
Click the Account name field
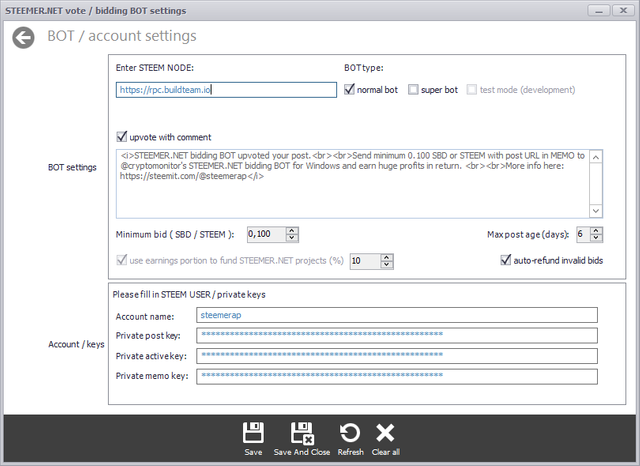(x=397, y=315)
